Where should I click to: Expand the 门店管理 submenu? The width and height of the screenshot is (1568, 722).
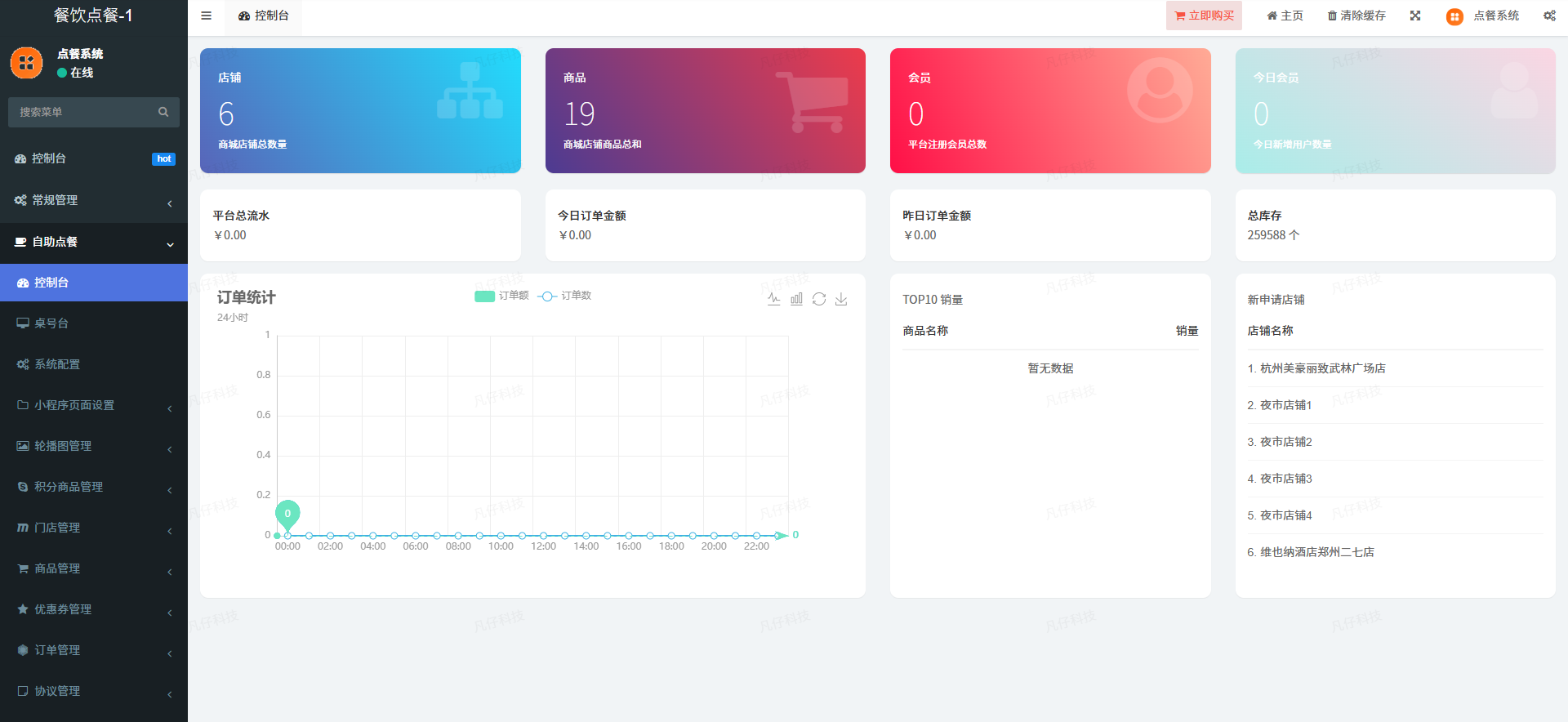pos(94,528)
